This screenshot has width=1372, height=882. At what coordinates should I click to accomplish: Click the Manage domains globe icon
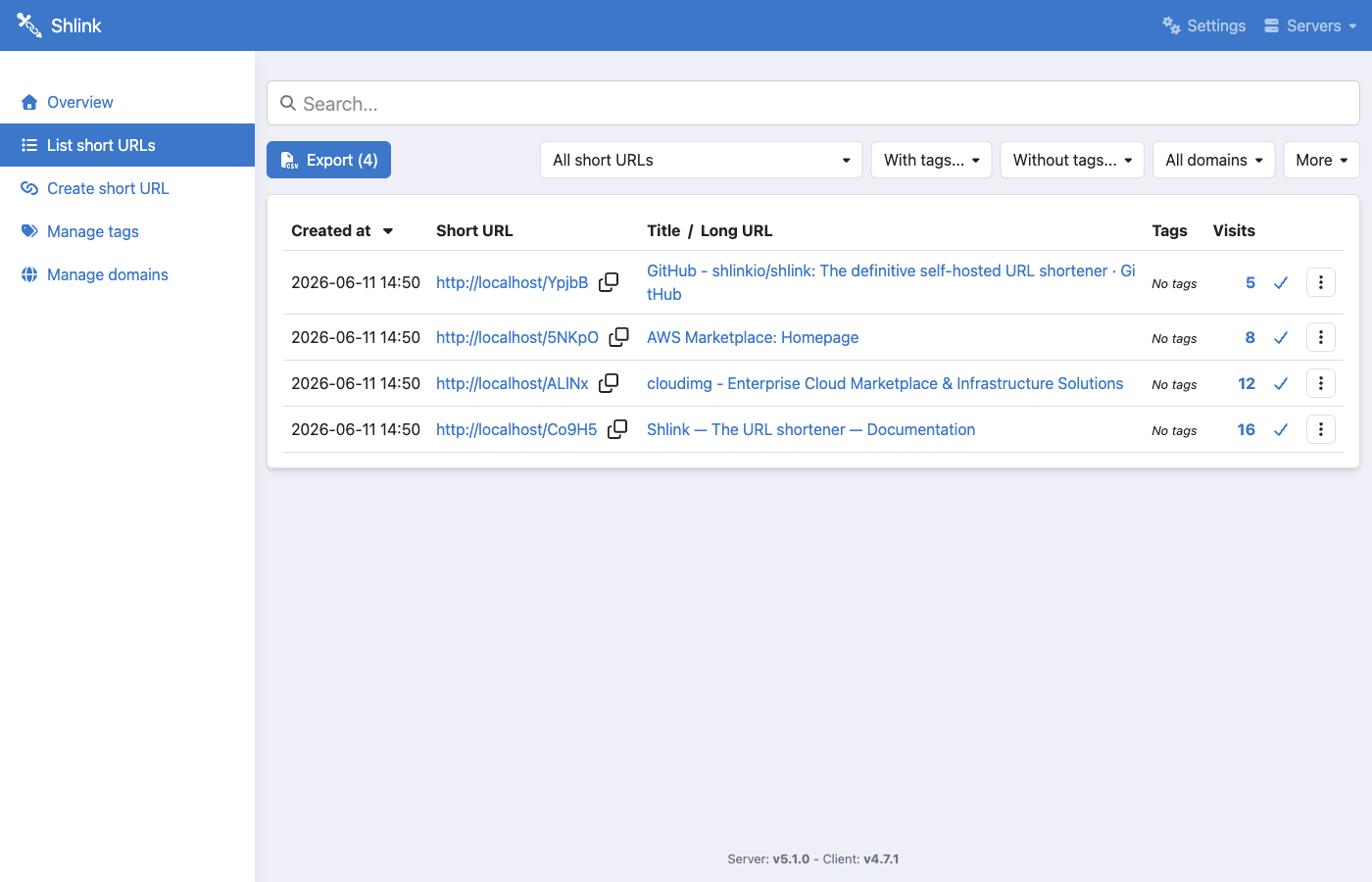tap(29, 274)
